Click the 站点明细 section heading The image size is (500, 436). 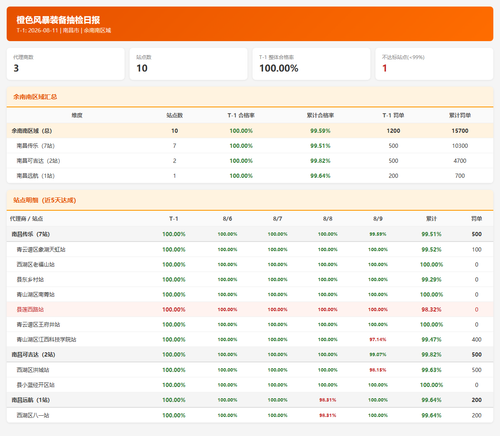[x=45, y=200]
